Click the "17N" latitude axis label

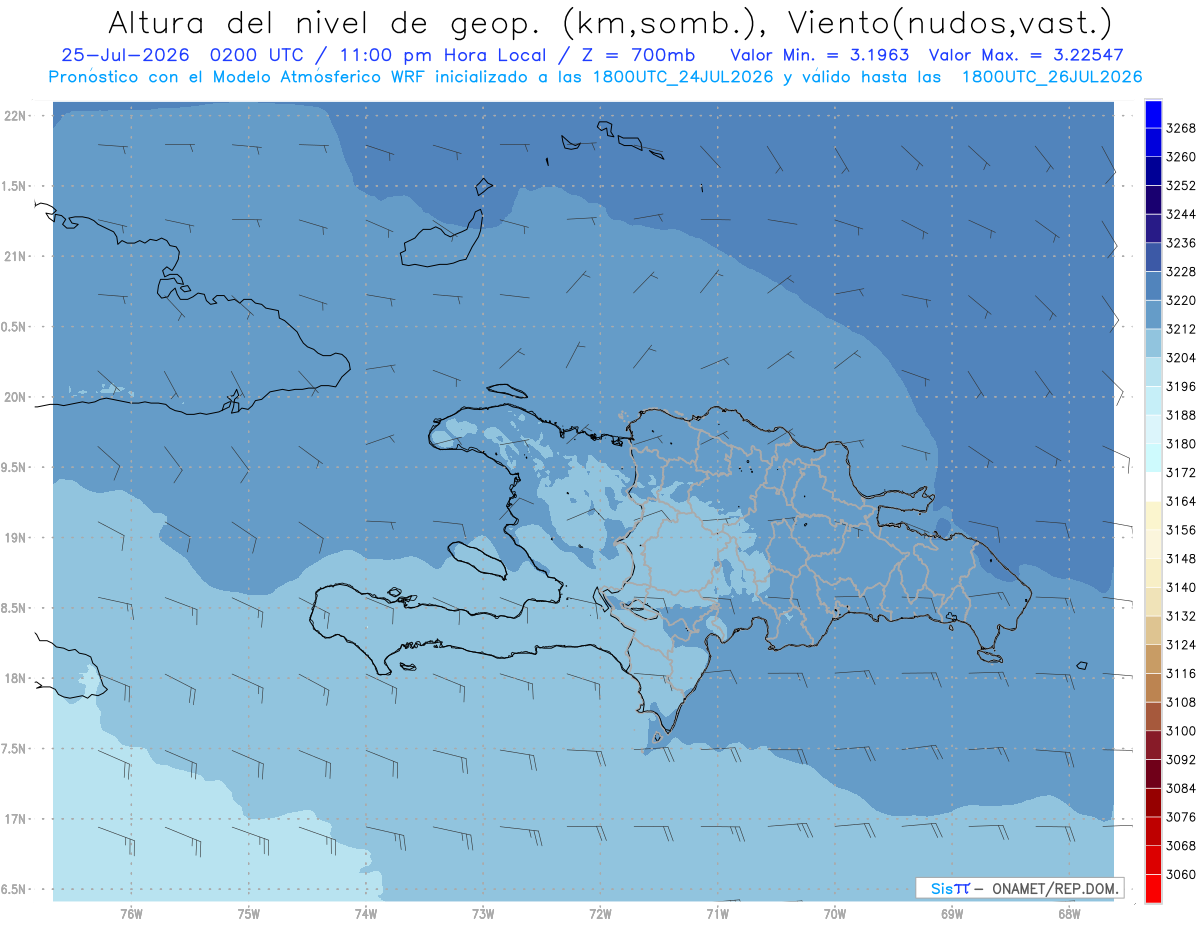[x=15, y=819]
